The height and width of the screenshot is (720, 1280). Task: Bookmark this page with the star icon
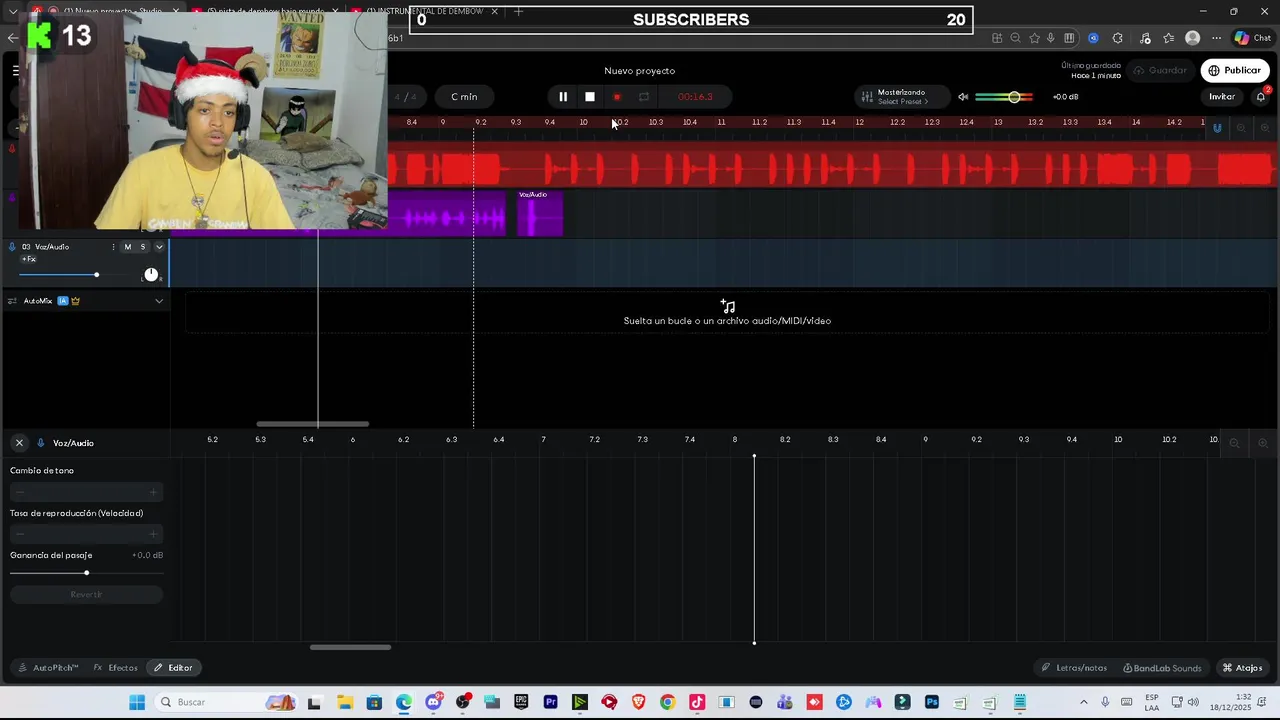pyautogui.click(x=1033, y=38)
